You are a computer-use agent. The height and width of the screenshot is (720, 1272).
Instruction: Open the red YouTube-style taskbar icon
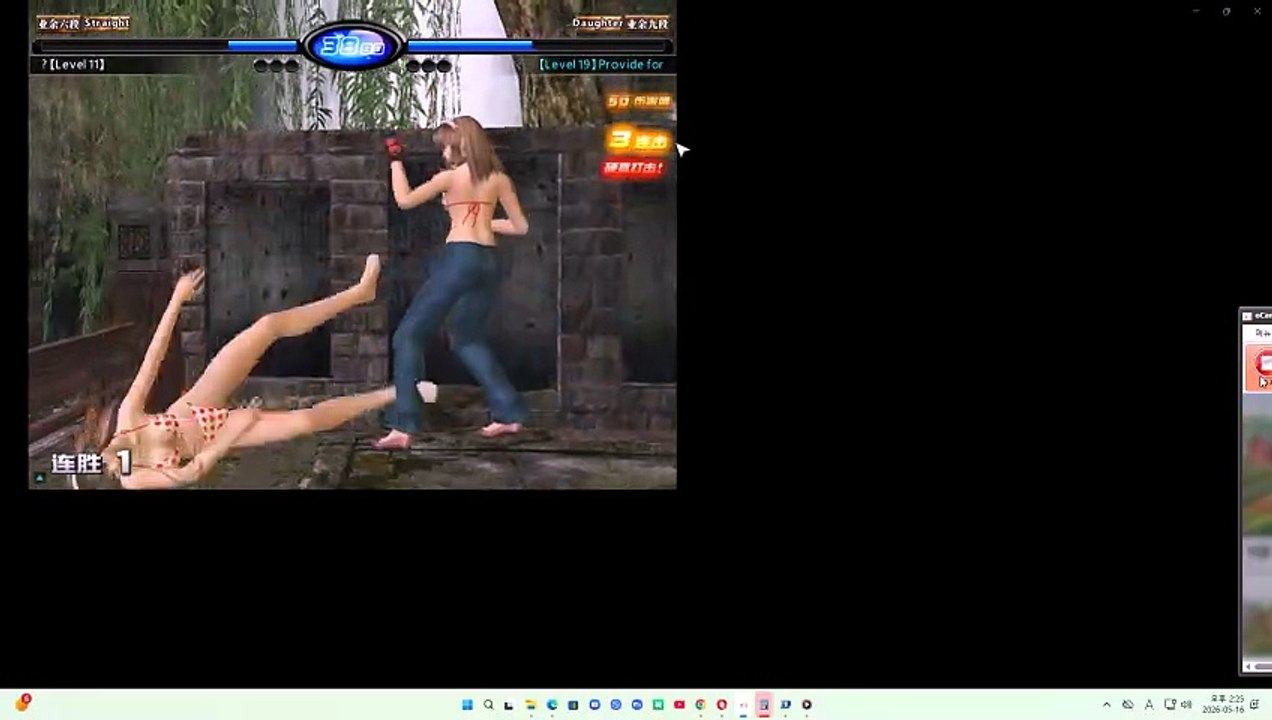679,705
